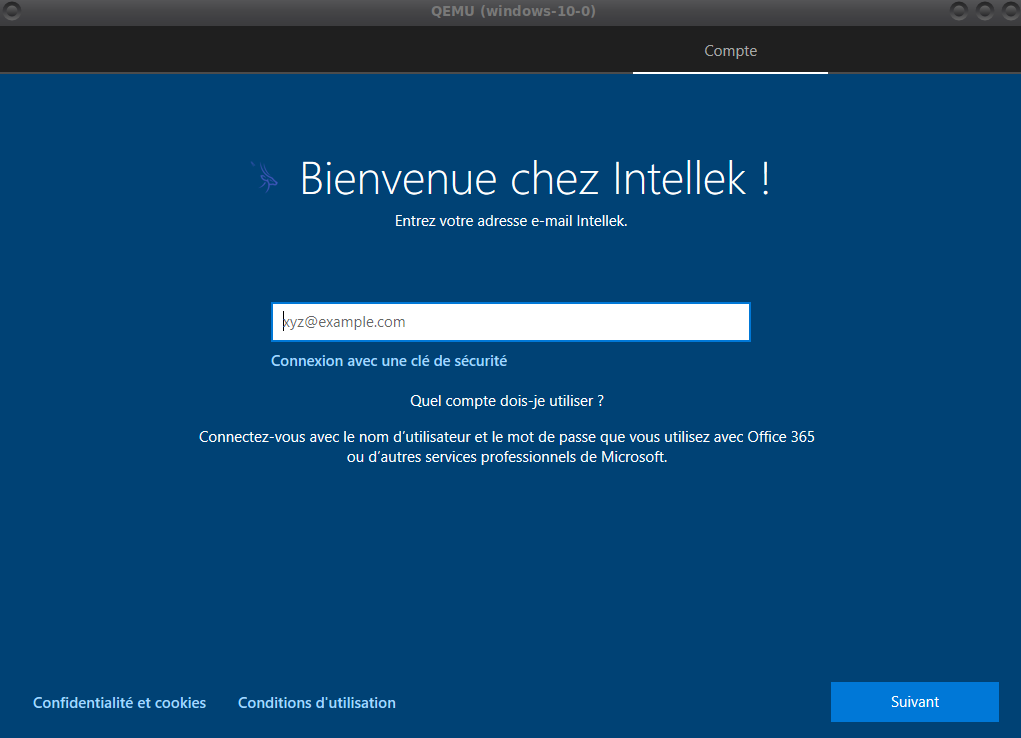The height and width of the screenshot is (738, 1021).
Task: Click the QEMU window menu button at title bar left
Action: (x=11, y=10)
